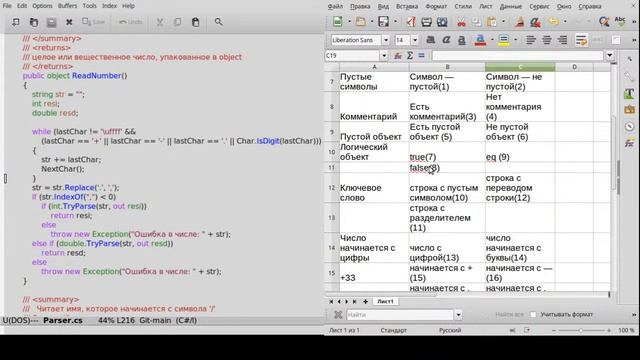
Task: Click the magnifier search icon in Emacs toolbar
Action: tap(218, 22)
